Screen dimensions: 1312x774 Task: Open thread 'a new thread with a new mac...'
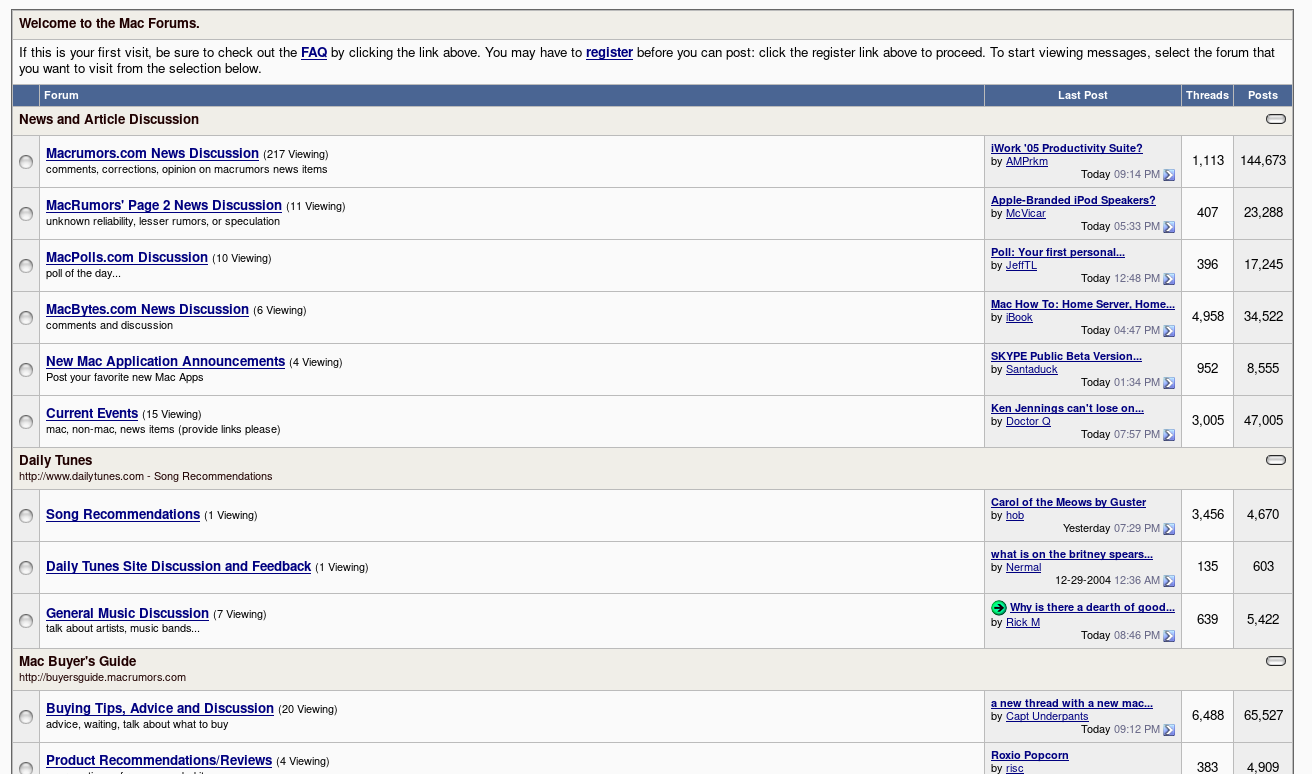point(1072,703)
